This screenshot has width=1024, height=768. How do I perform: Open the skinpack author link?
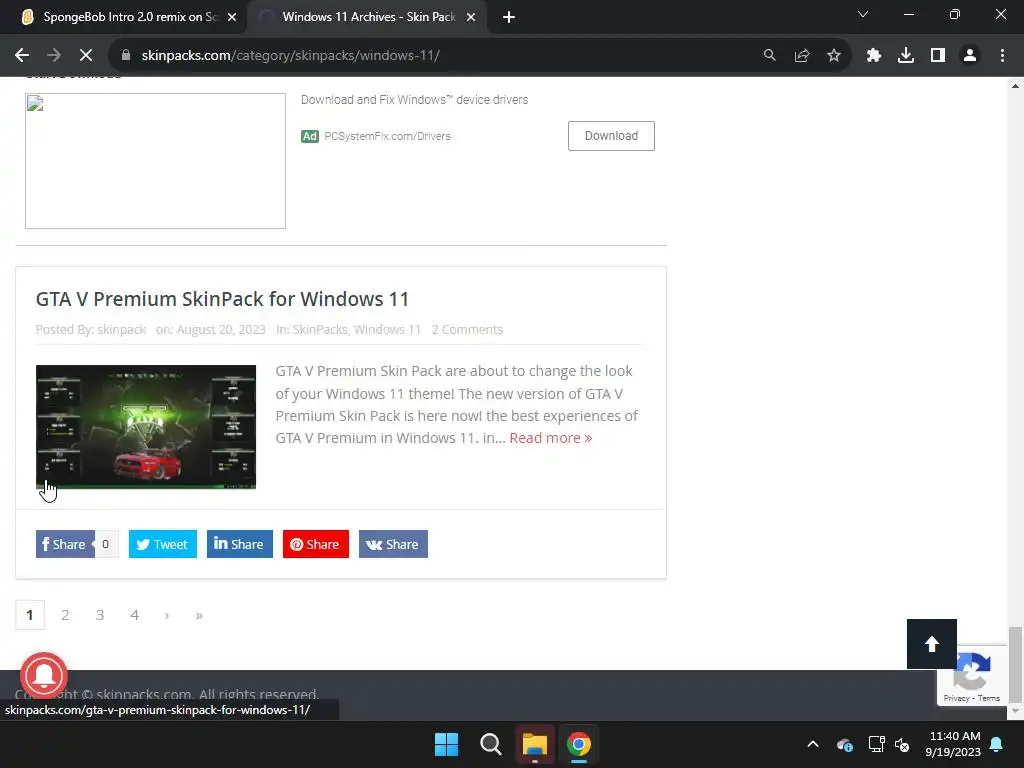tap(121, 330)
